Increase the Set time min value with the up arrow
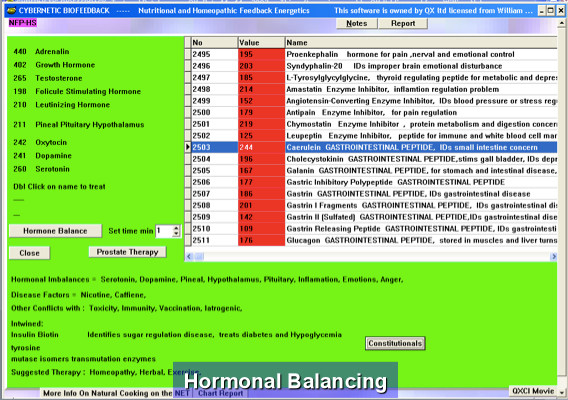 (x=176, y=228)
